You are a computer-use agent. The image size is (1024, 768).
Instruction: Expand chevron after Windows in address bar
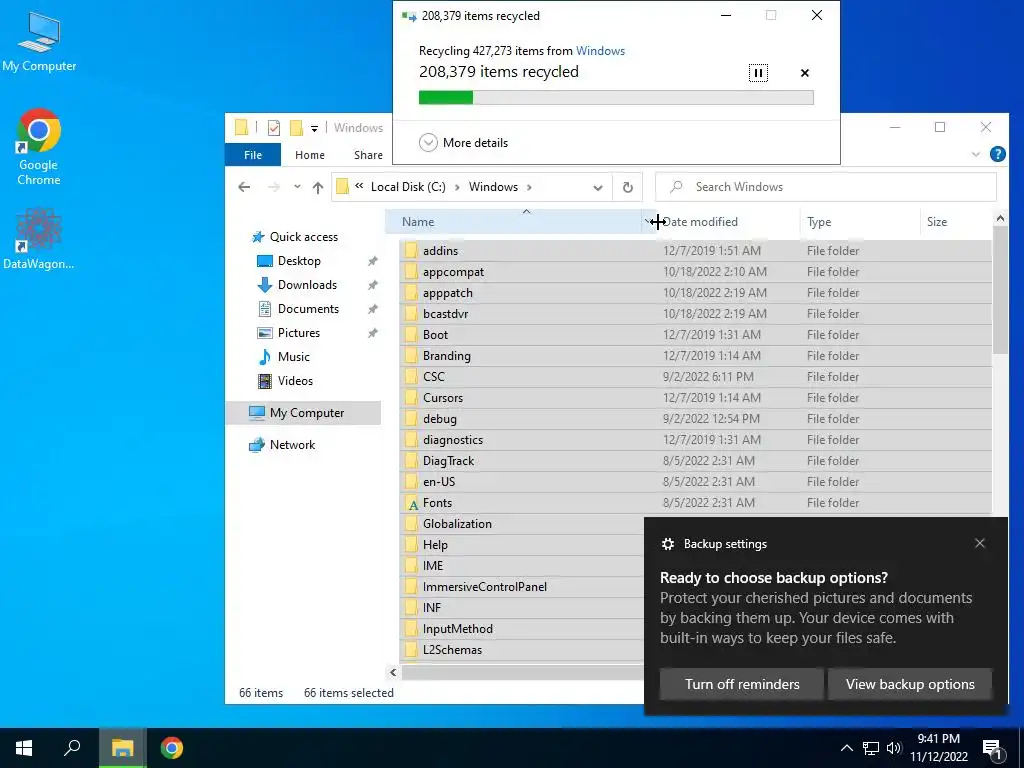529,187
